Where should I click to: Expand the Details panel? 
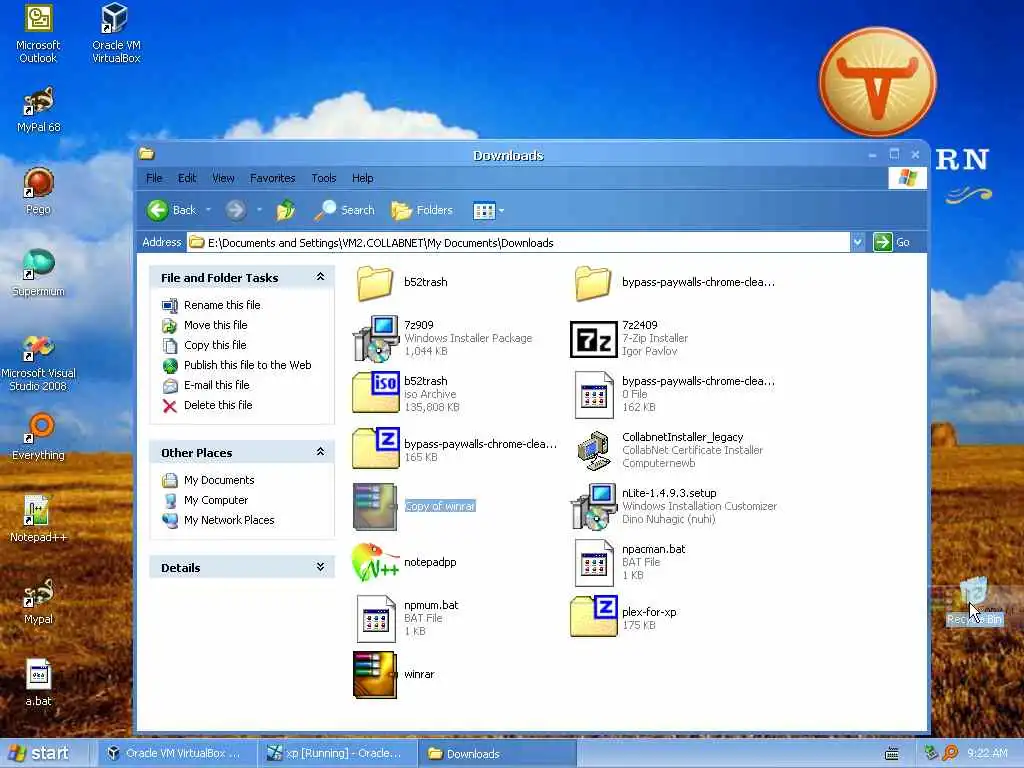320,567
